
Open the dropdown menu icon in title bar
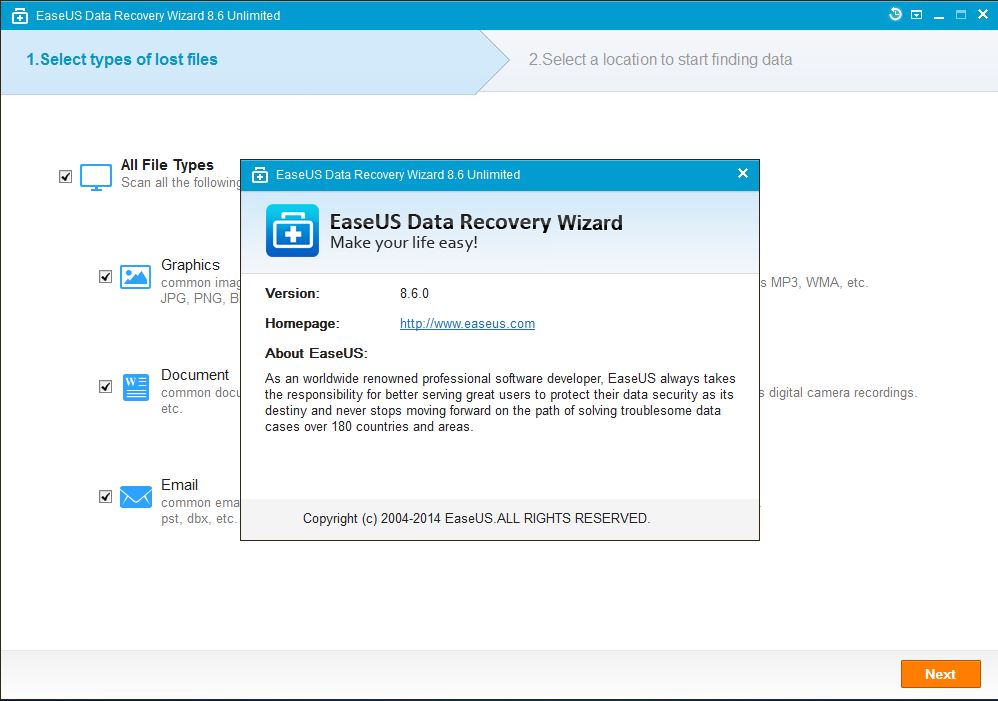pos(917,15)
